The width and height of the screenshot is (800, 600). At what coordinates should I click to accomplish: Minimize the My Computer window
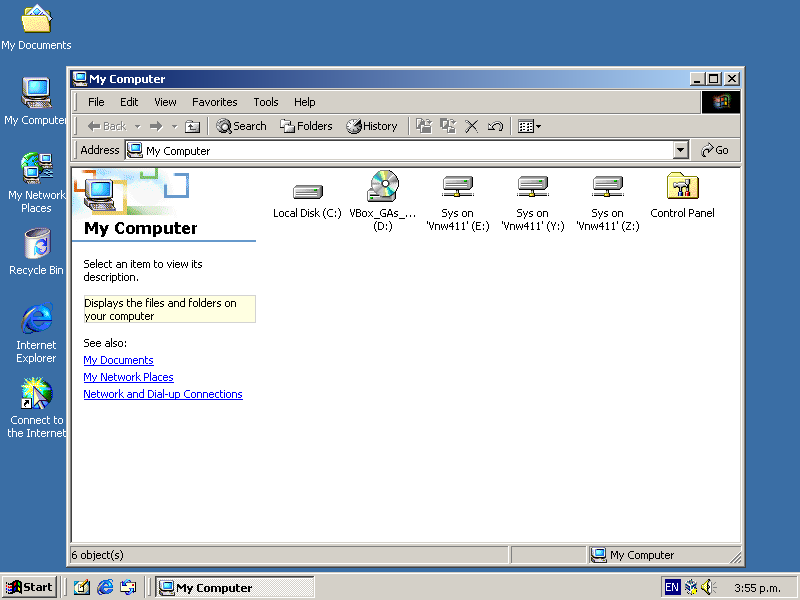pyautogui.click(x=697, y=79)
